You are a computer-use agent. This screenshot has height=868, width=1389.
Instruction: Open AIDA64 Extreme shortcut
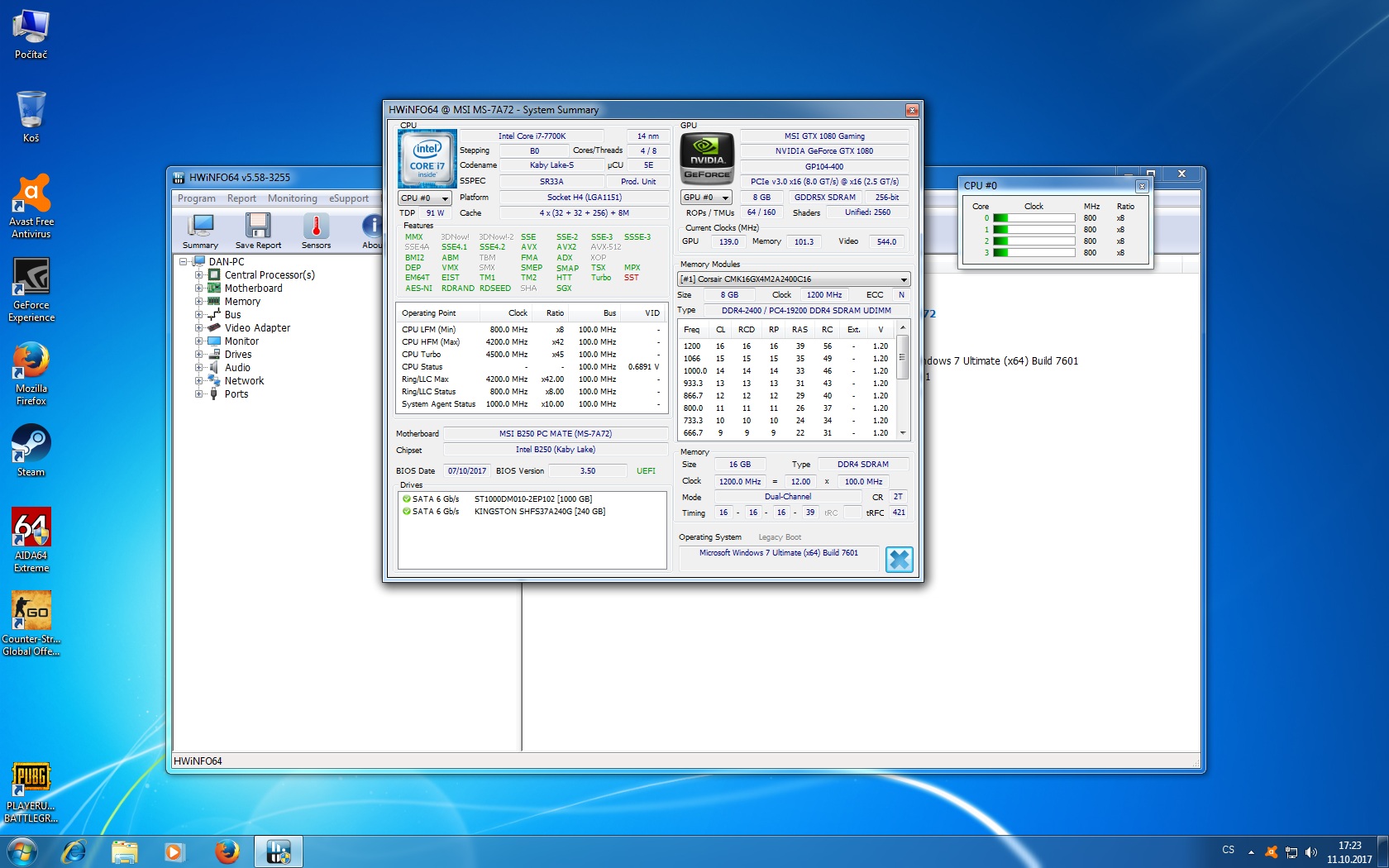(31, 540)
